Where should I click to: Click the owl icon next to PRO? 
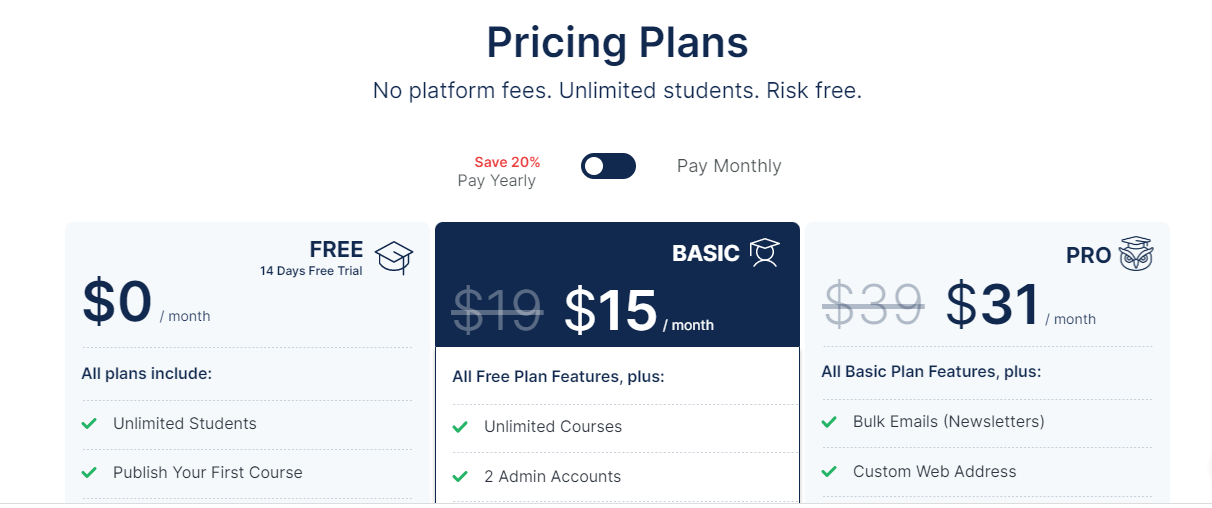tap(1136, 254)
